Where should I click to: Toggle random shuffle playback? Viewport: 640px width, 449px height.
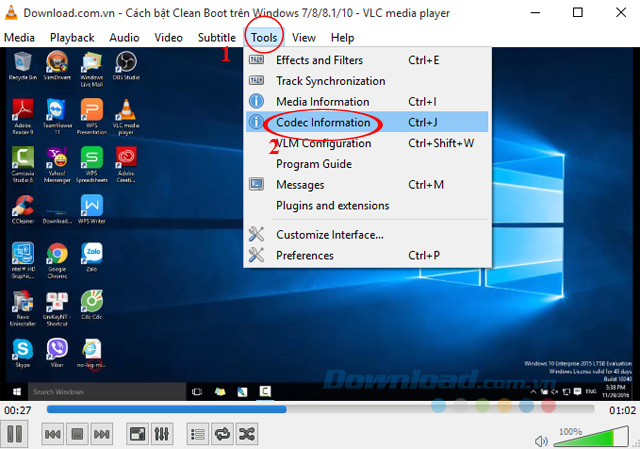pyautogui.click(x=246, y=434)
